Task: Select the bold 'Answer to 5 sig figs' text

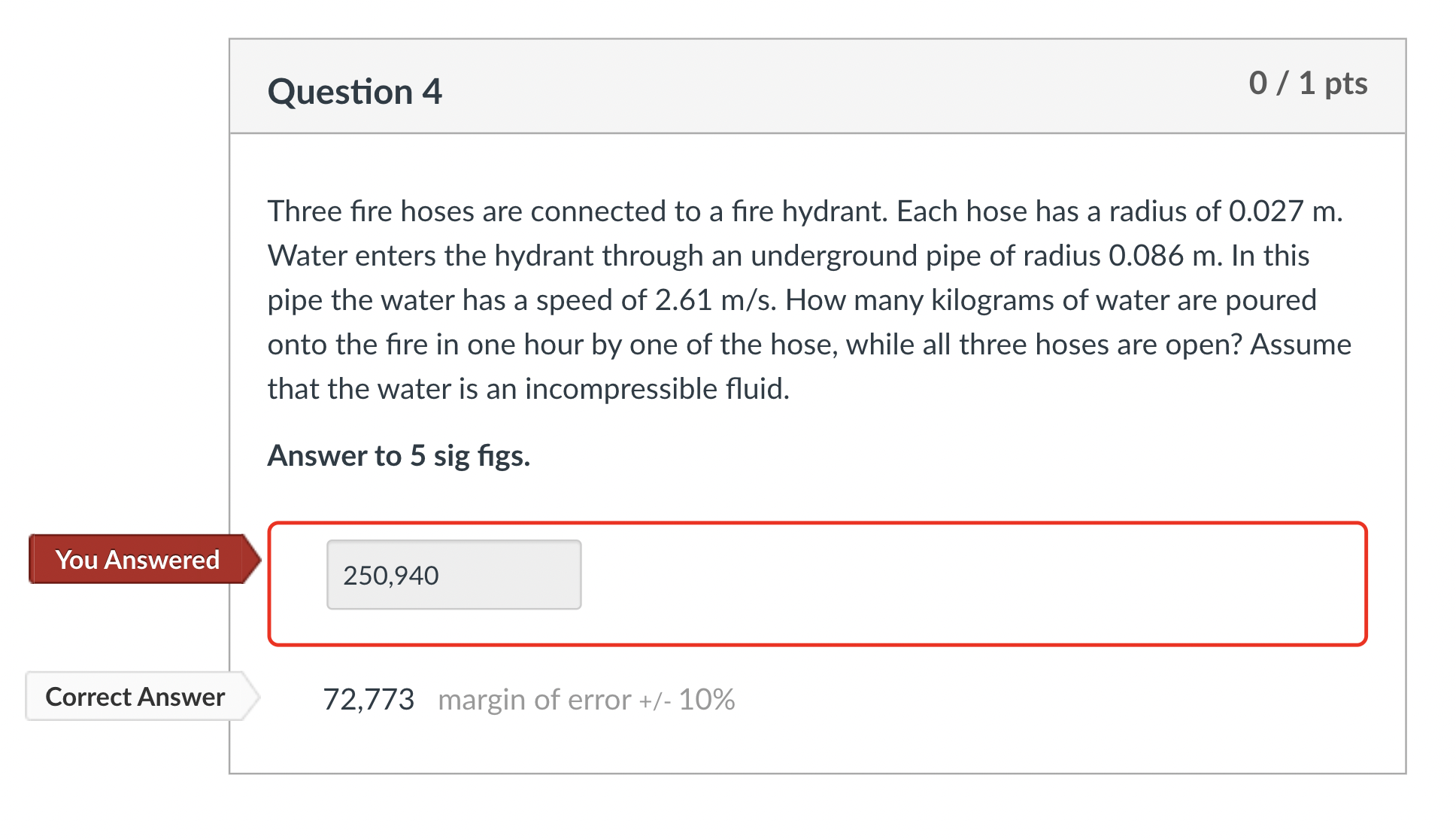Action: [398, 455]
